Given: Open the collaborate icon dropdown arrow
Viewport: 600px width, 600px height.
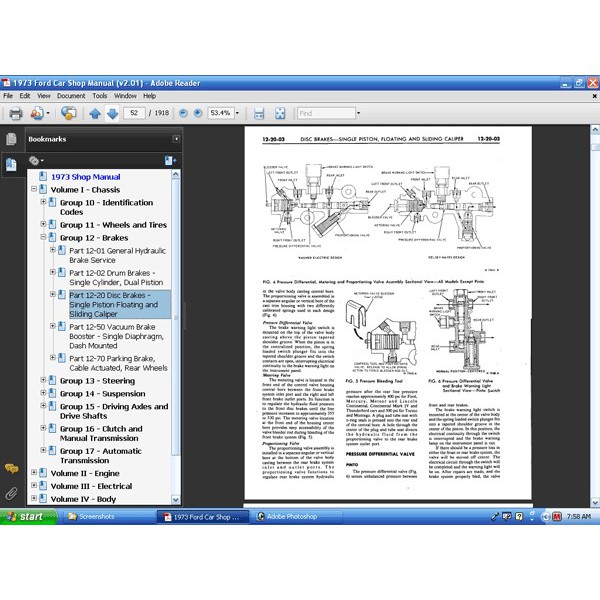Looking at the screenshot, I should (x=48, y=113).
